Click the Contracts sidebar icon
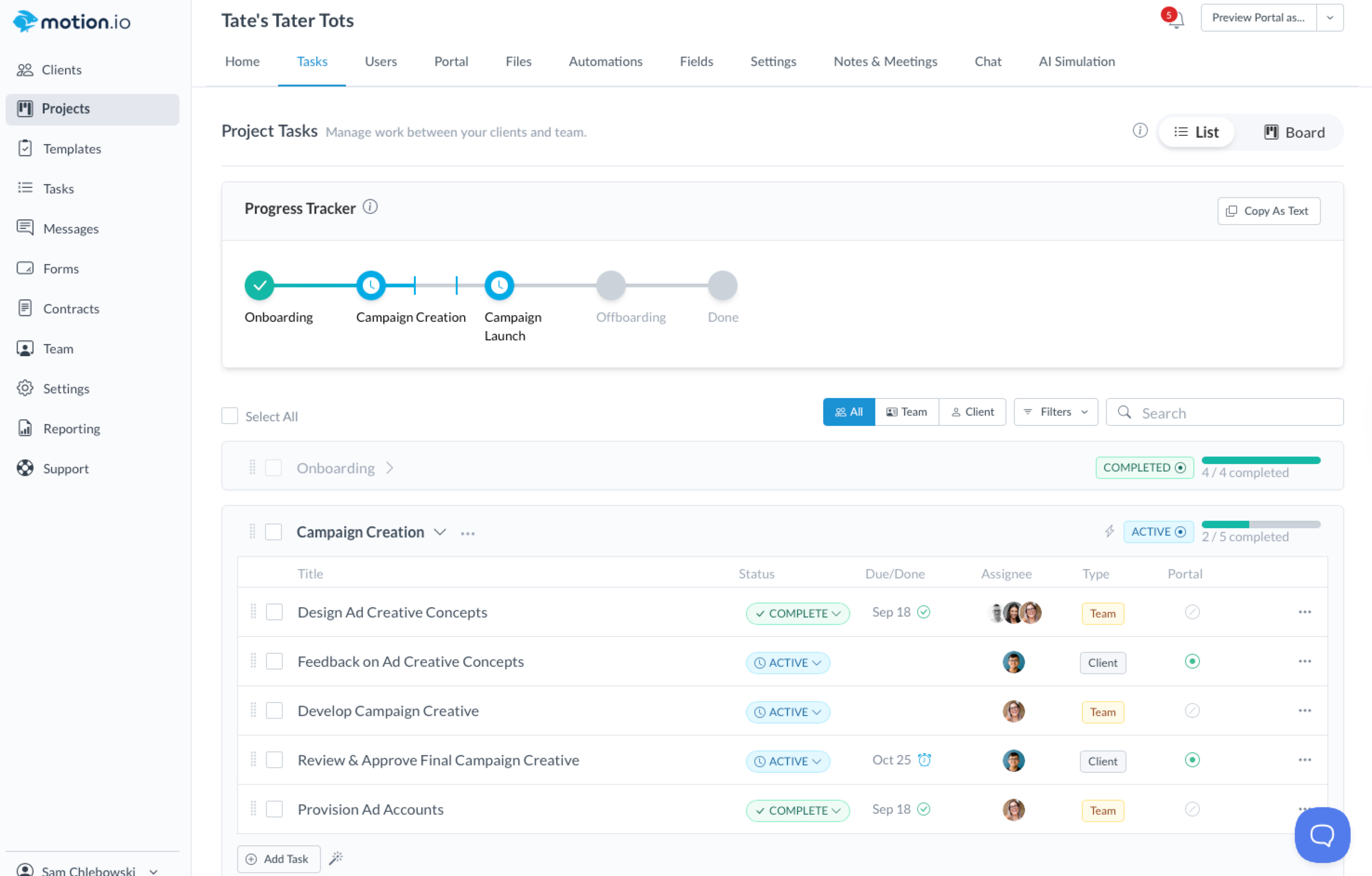1372x876 pixels. point(25,308)
